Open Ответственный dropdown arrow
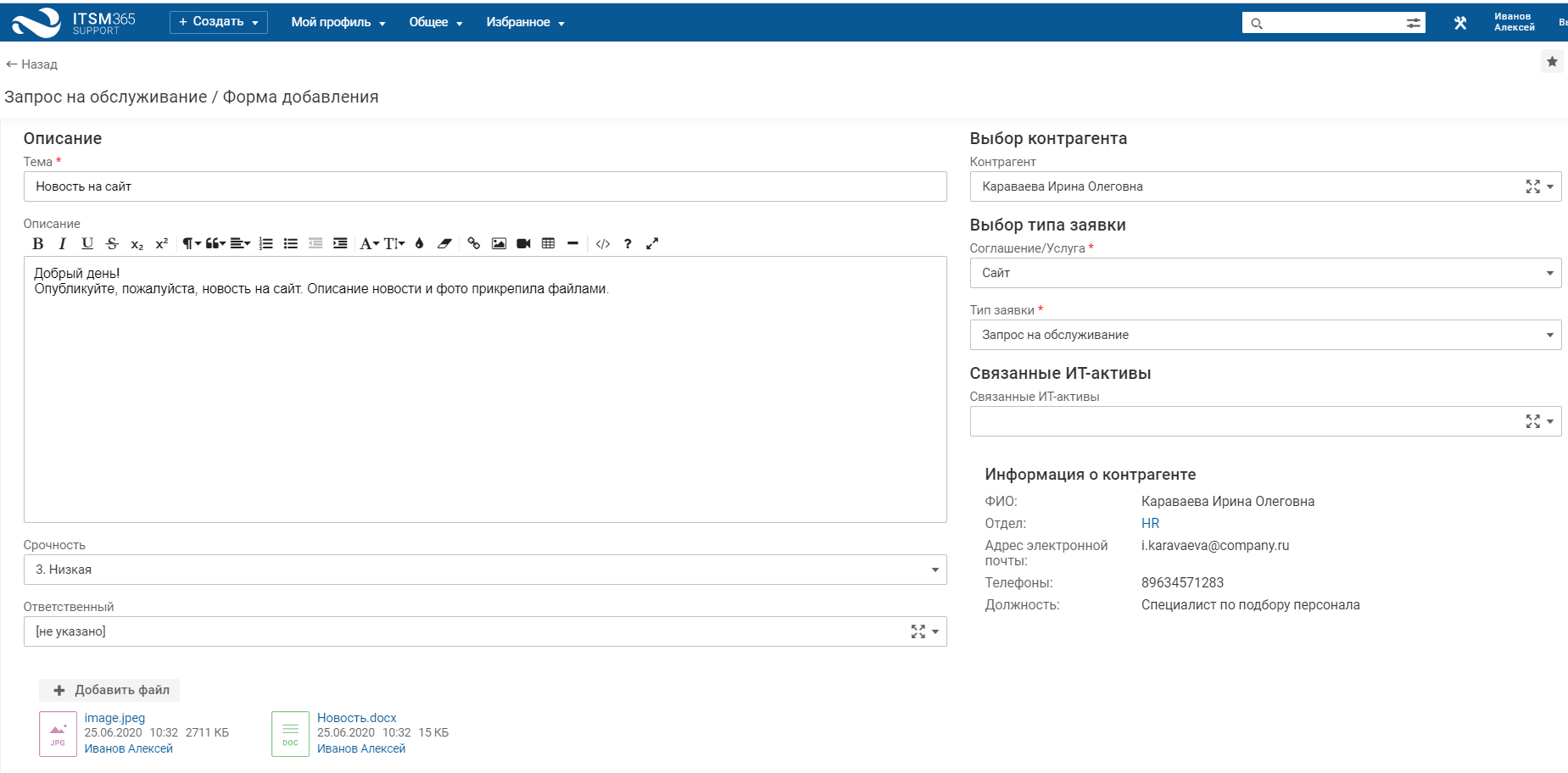The height and width of the screenshot is (773, 1568). [935, 631]
